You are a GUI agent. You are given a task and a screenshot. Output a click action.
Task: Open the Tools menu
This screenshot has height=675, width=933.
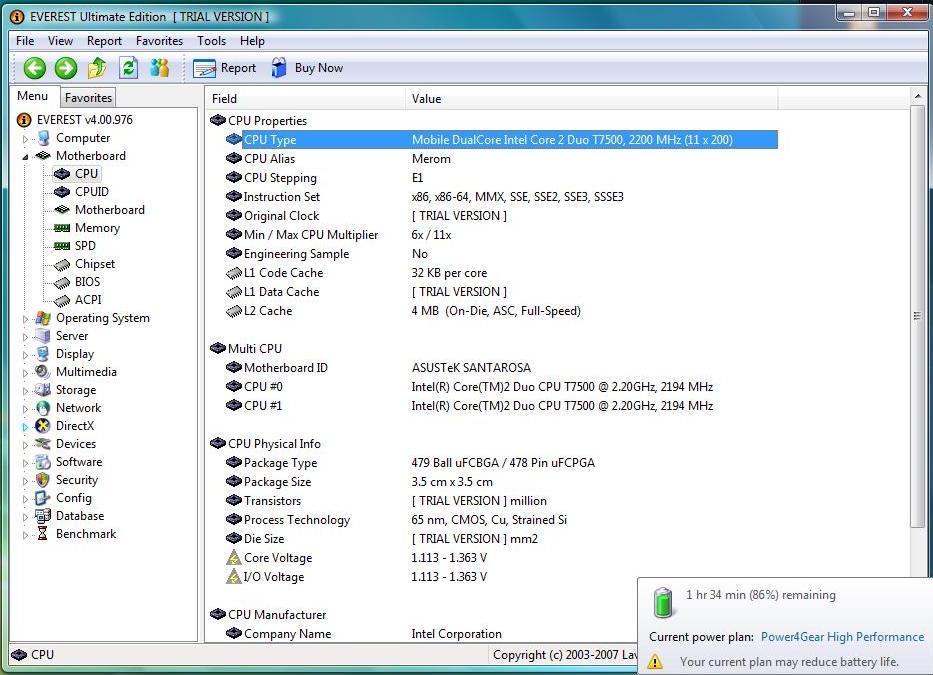point(211,41)
